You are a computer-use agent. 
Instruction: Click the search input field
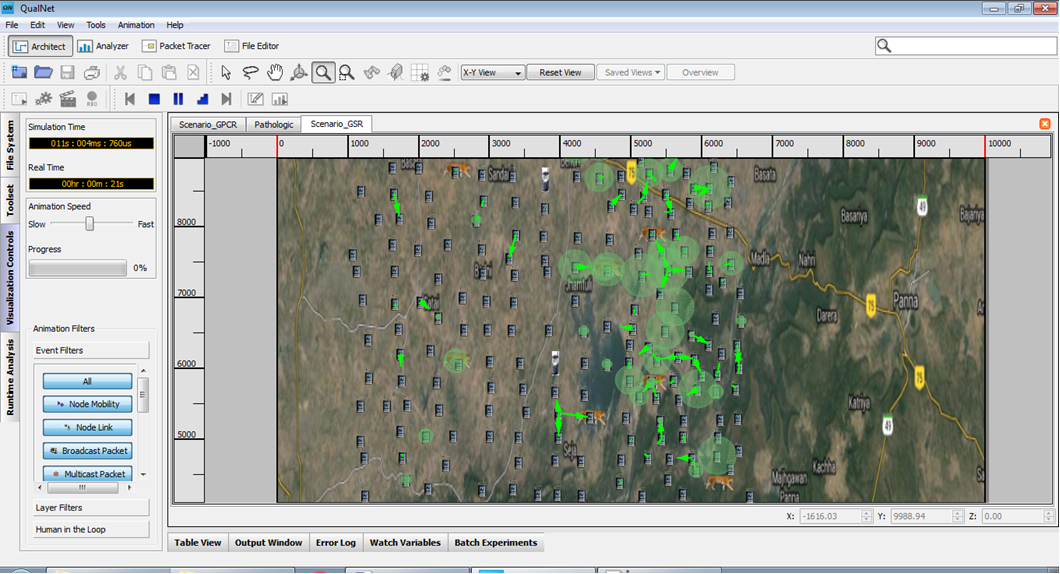970,46
